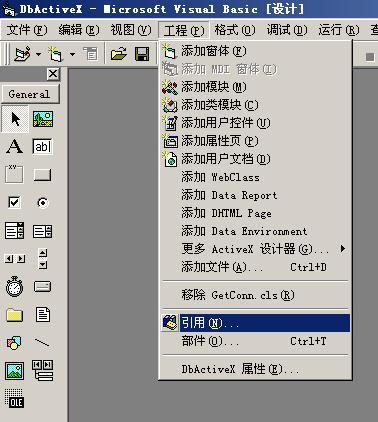The image size is (378, 422).
Task: Select the PictureBox control tool
Action: tap(43, 119)
